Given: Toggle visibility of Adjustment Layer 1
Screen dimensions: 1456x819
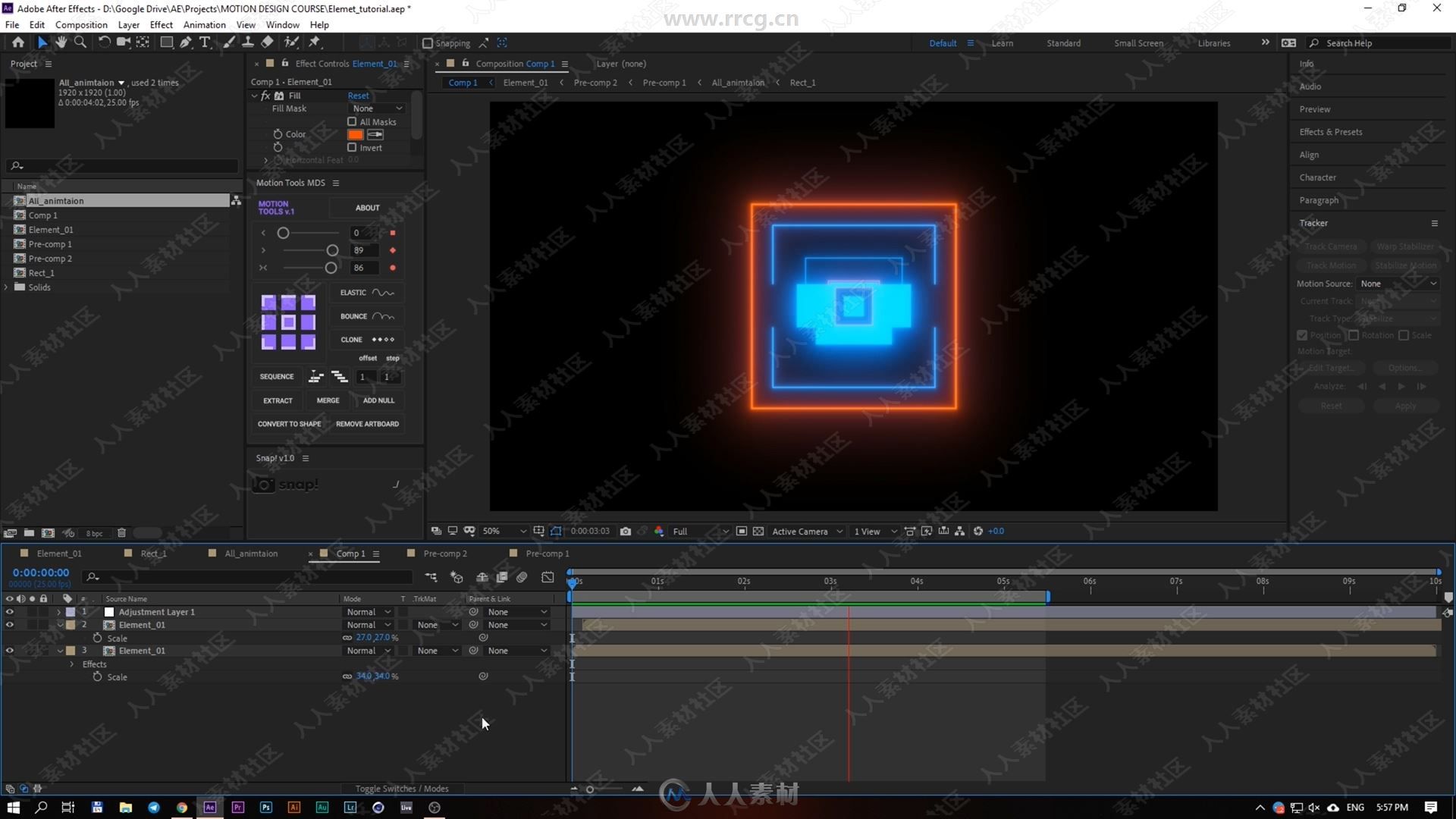Looking at the screenshot, I should coord(10,611).
